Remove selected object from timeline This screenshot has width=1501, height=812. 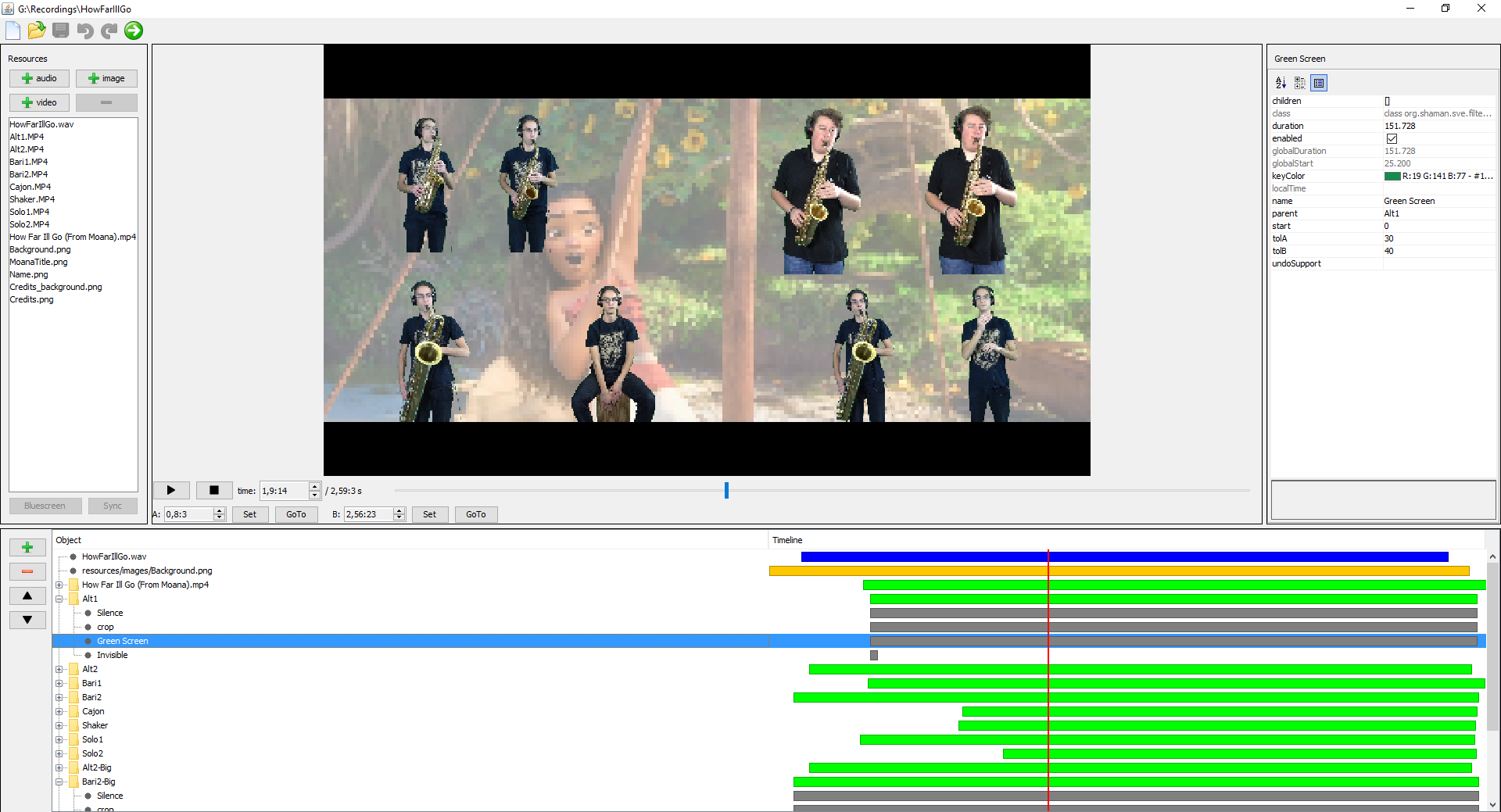click(27, 571)
